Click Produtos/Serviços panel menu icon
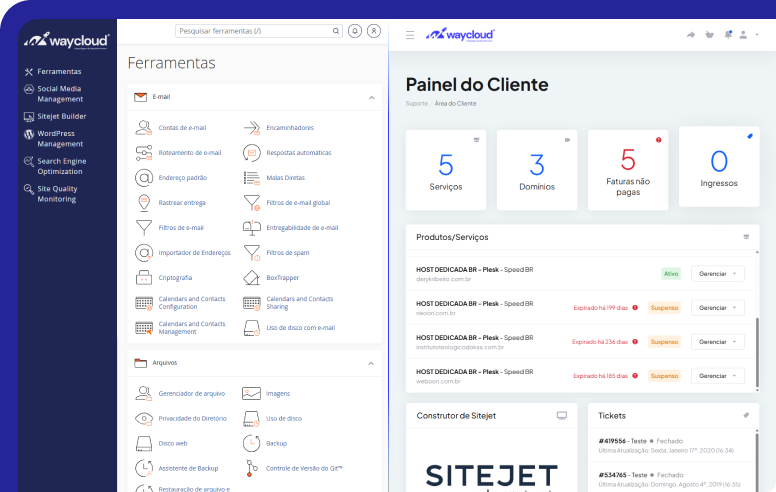This screenshot has width=776, height=492. click(746, 237)
